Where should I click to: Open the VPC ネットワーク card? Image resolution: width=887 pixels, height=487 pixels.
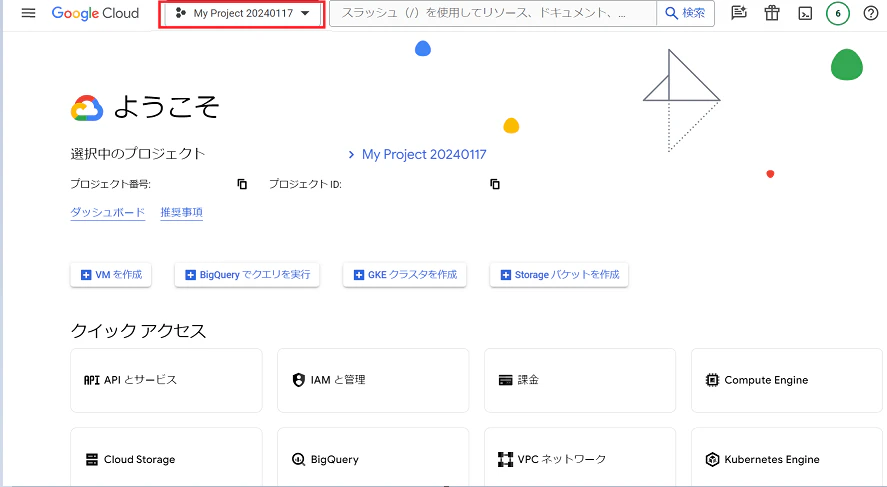[580, 457]
